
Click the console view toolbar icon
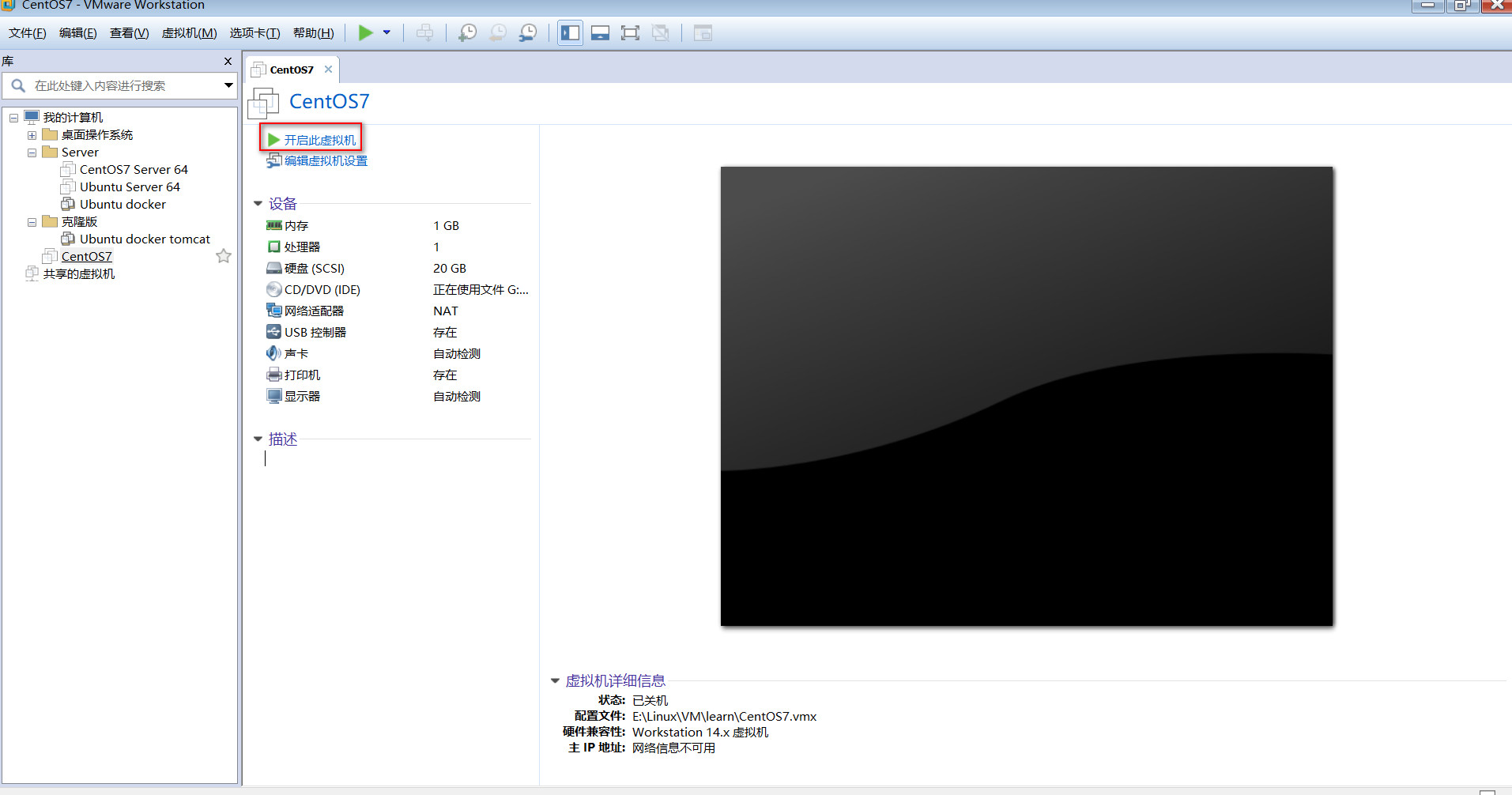pos(703,32)
